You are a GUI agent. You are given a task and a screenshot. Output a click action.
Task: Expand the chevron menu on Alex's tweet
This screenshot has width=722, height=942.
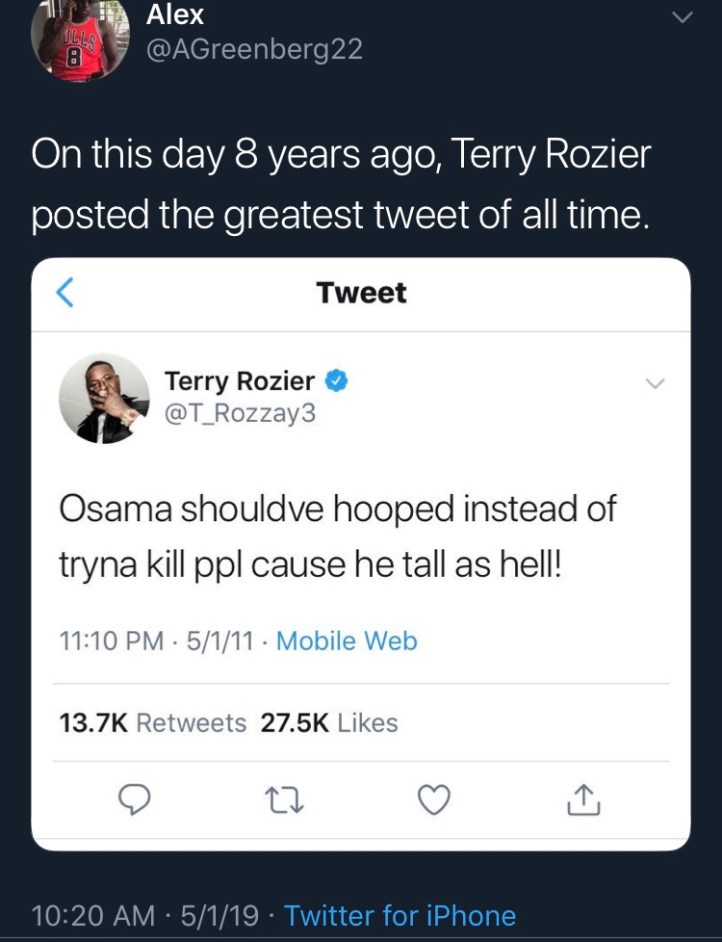click(681, 17)
